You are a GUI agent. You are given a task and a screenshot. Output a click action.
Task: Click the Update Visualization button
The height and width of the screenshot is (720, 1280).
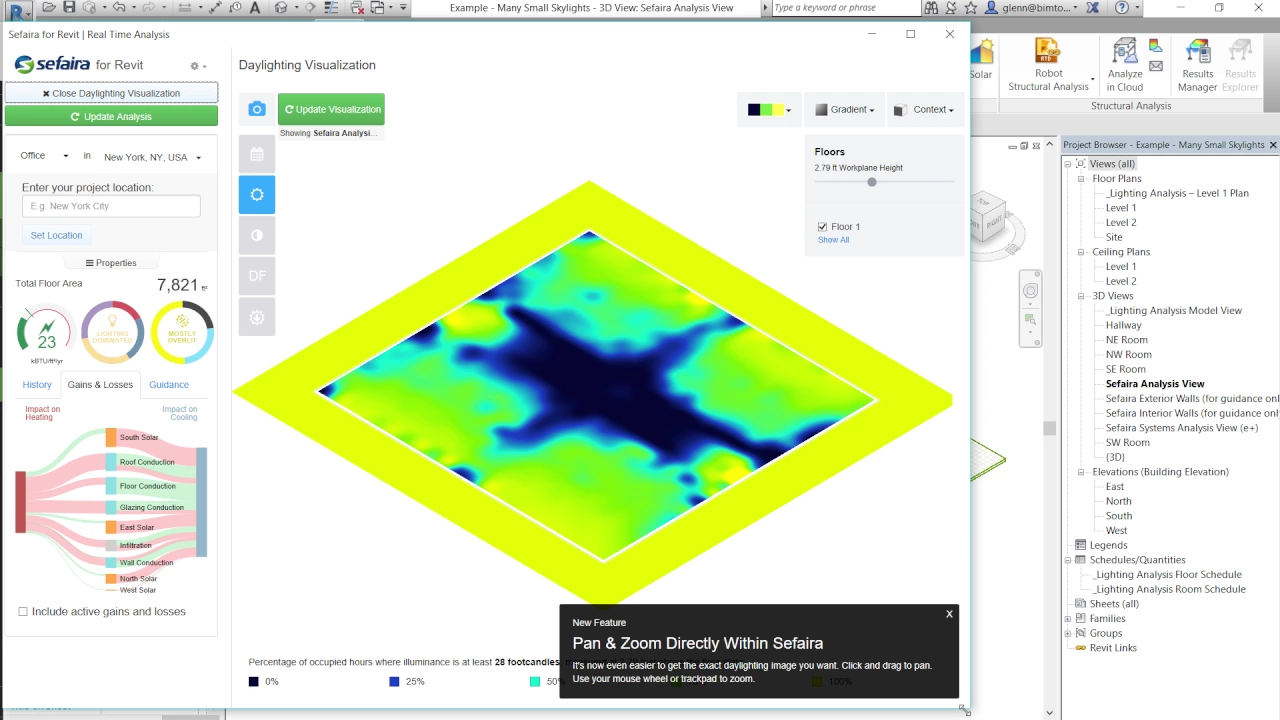331,109
